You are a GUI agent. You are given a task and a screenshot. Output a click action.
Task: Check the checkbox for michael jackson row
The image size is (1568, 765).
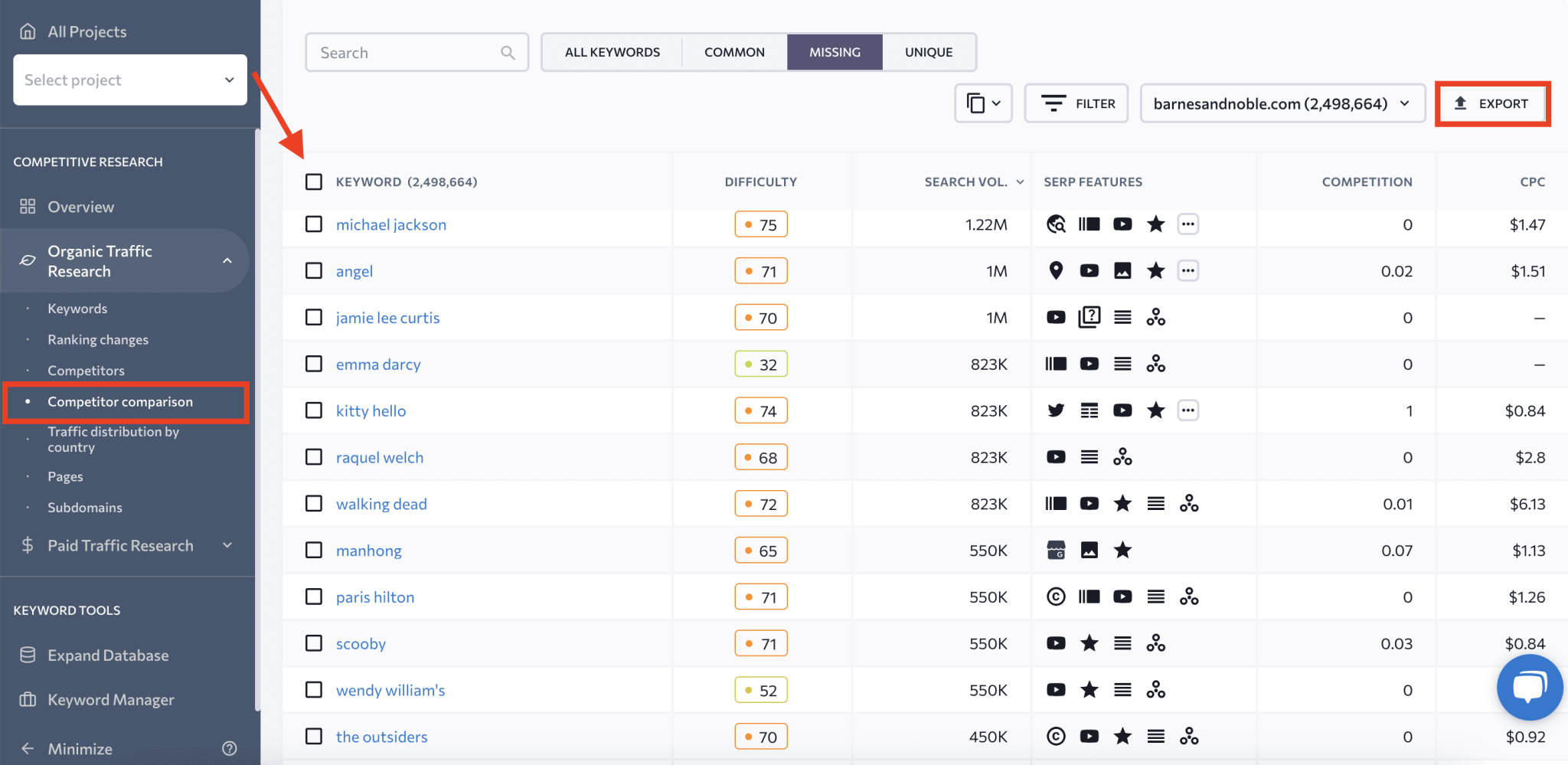coord(314,224)
